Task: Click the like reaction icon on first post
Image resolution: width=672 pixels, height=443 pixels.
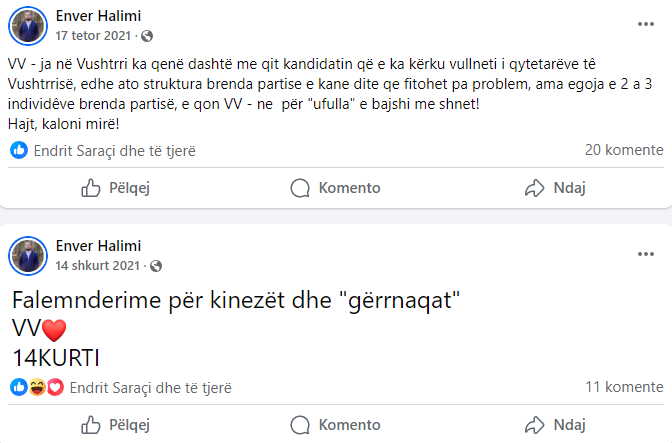Action: [19, 151]
